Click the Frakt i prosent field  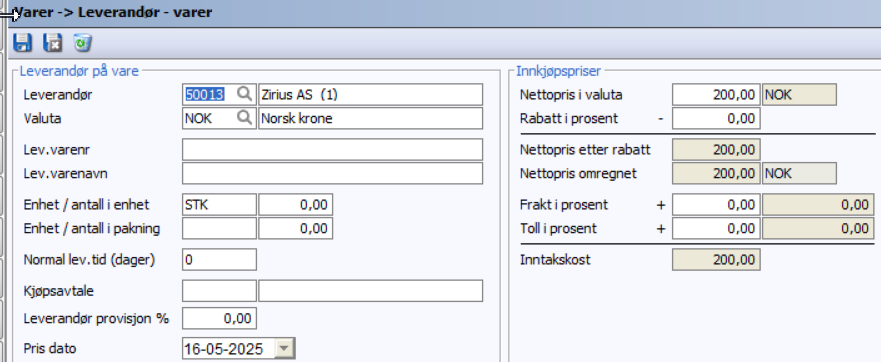click(716, 205)
